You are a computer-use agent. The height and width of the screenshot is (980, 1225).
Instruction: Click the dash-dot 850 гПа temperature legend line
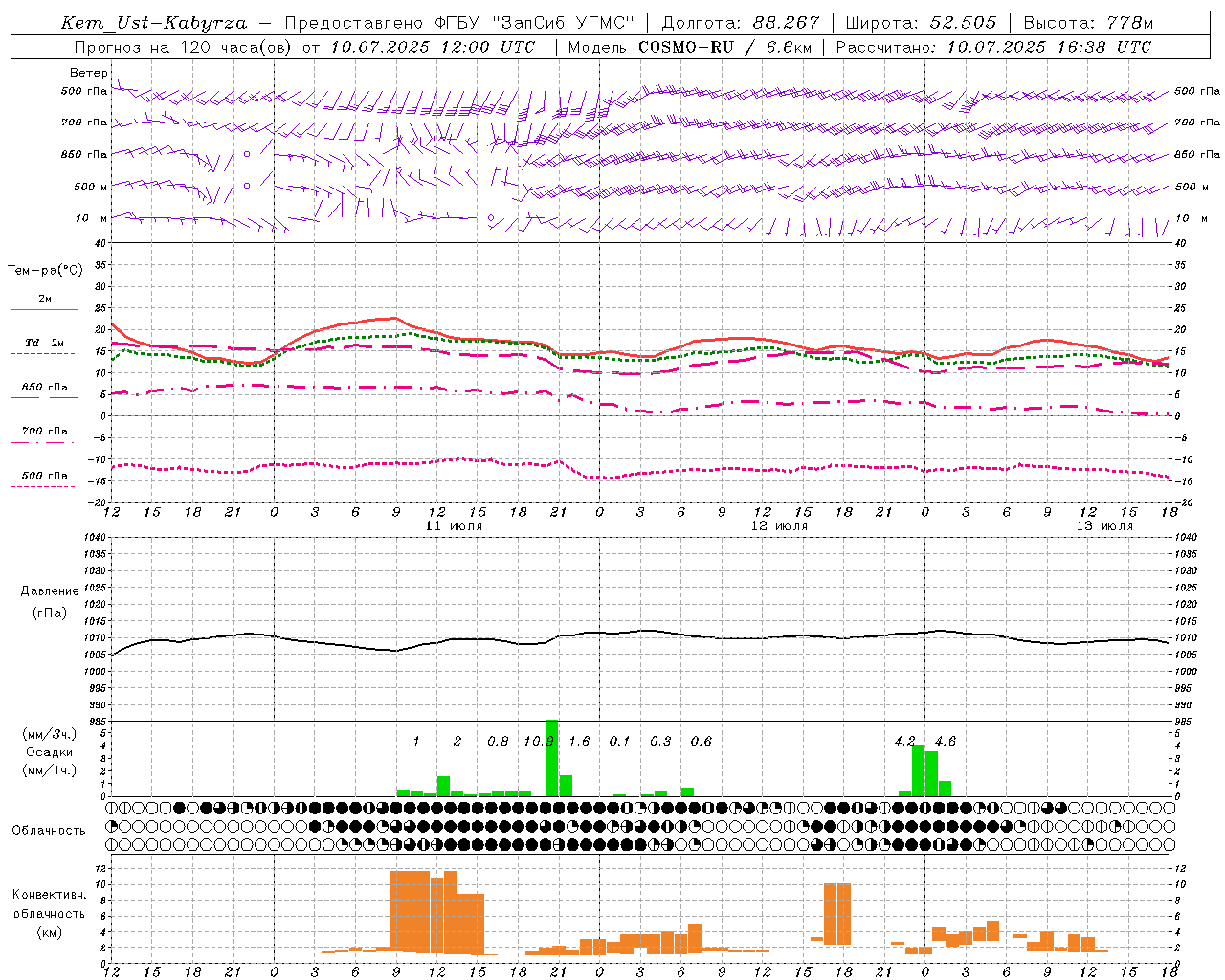[44, 398]
